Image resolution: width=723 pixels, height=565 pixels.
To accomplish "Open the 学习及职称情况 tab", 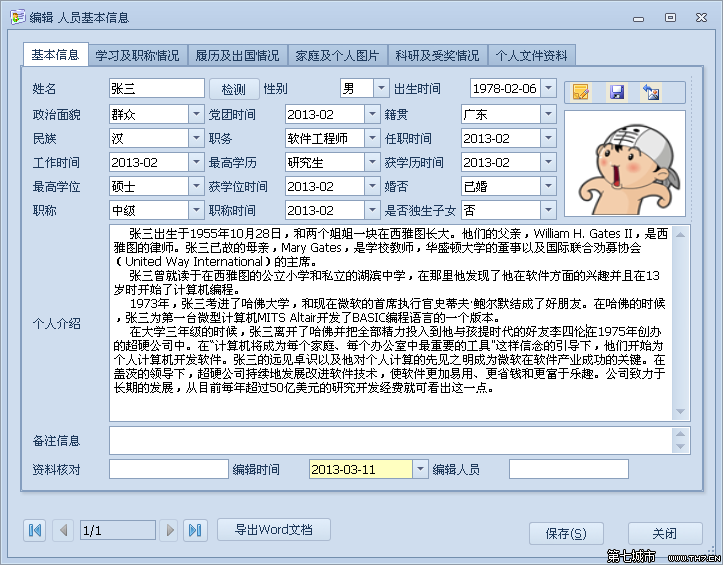I will point(137,56).
